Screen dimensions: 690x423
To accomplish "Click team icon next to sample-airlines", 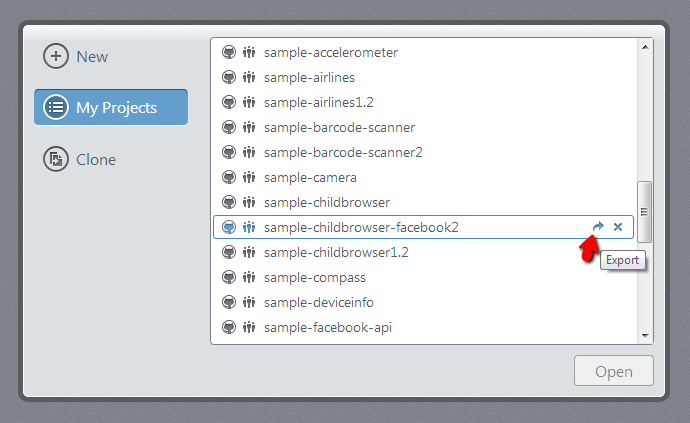I will pyautogui.click(x=249, y=77).
